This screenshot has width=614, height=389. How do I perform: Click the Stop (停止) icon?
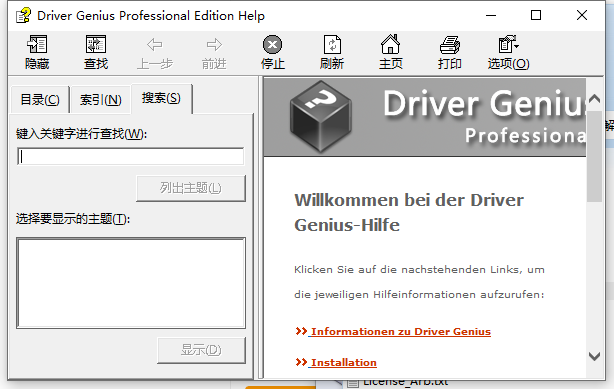[273, 45]
